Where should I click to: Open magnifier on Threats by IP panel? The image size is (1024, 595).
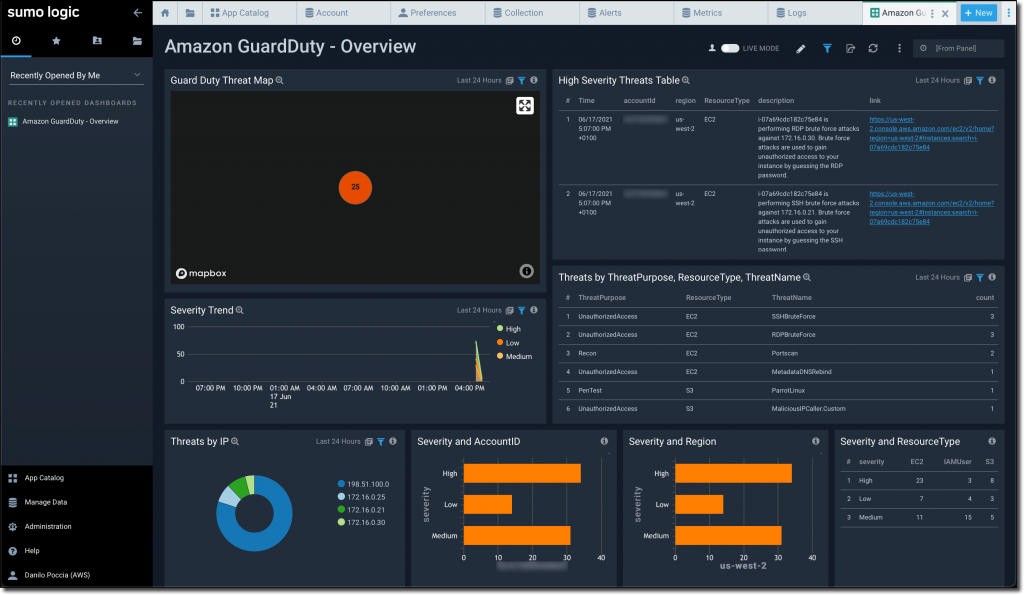[x=235, y=442]
